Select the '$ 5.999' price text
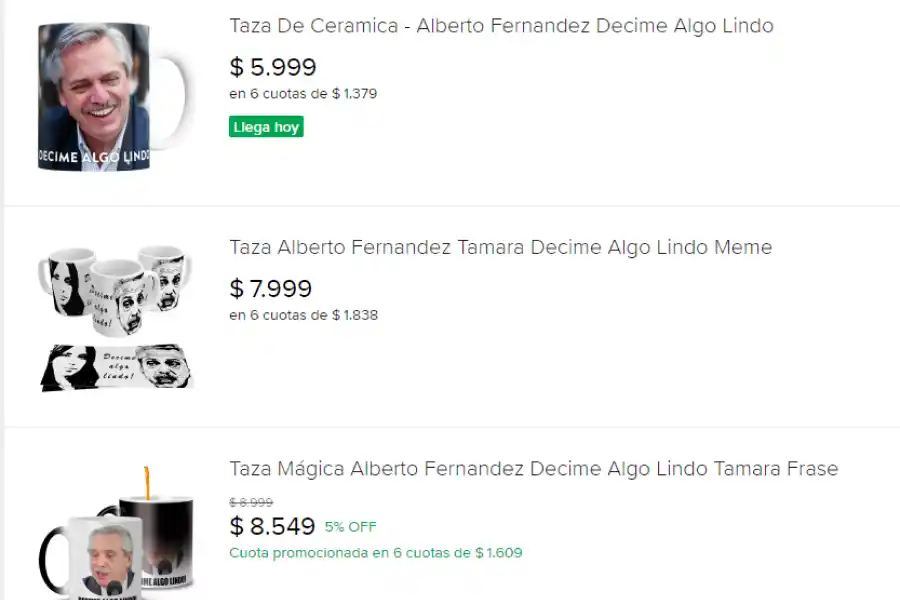 tap(272, 67)
